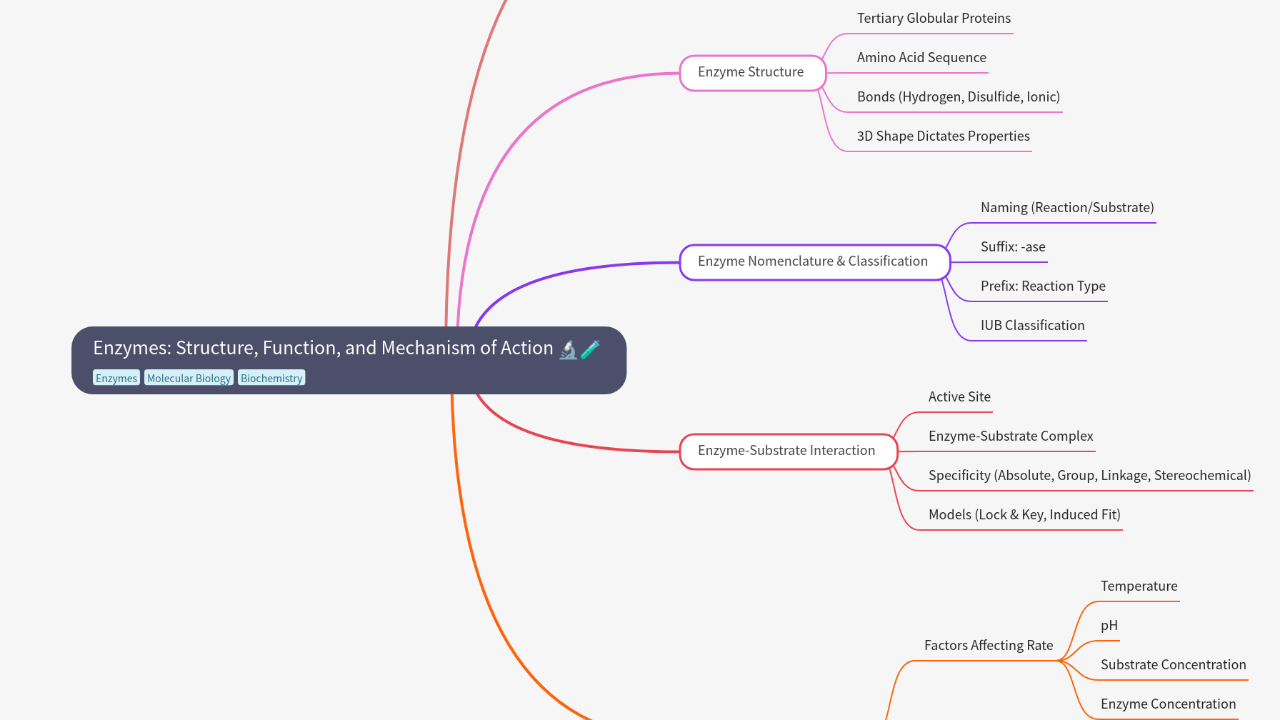Screen dimensions: 1280x720
Task: Click the Enzymes tag
Action: pyautogui.click(x=116, y=378)
